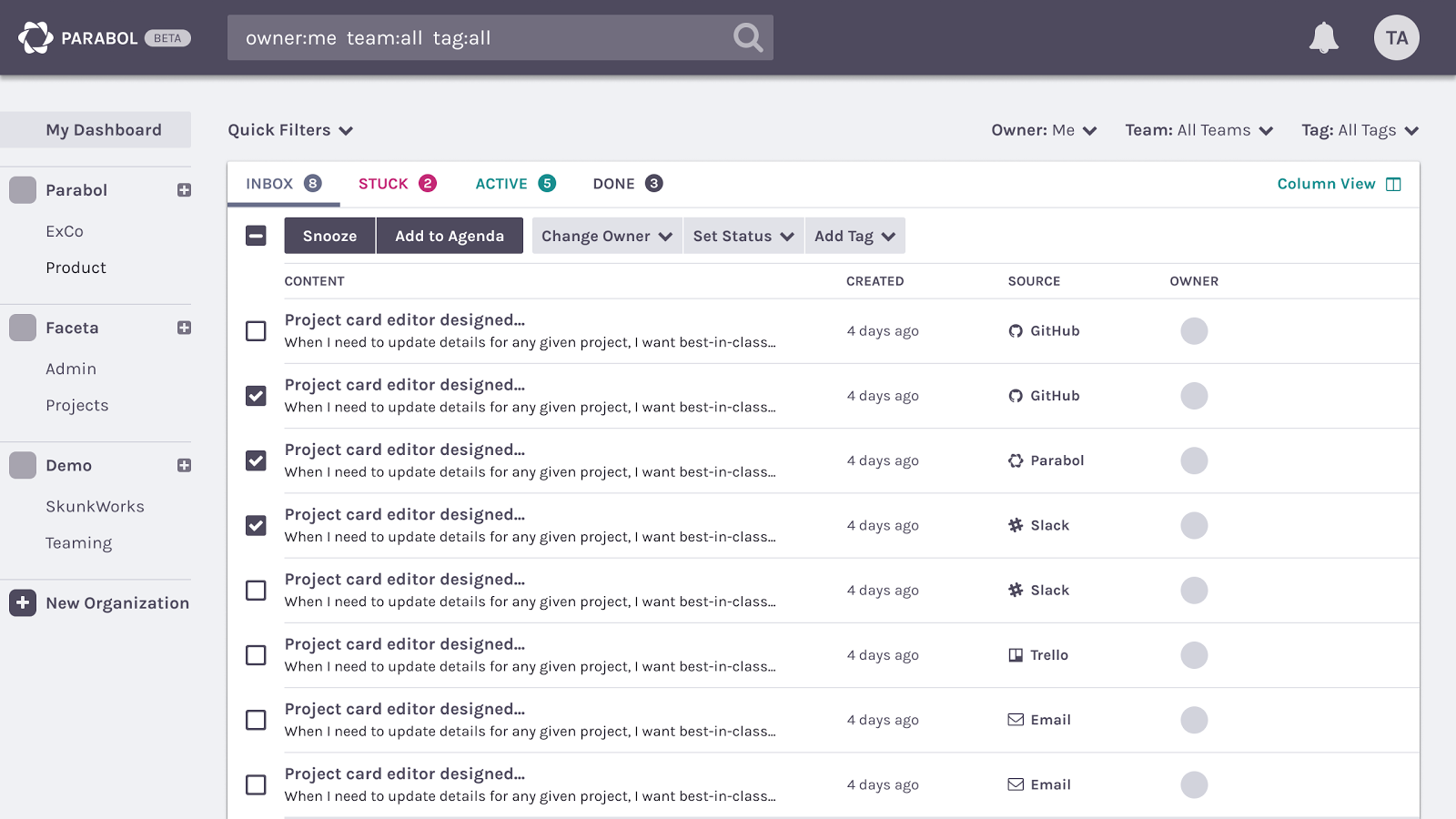1456x819 pixels.
Task: Open the Parabol organization name link
Action: coord(76,190)
